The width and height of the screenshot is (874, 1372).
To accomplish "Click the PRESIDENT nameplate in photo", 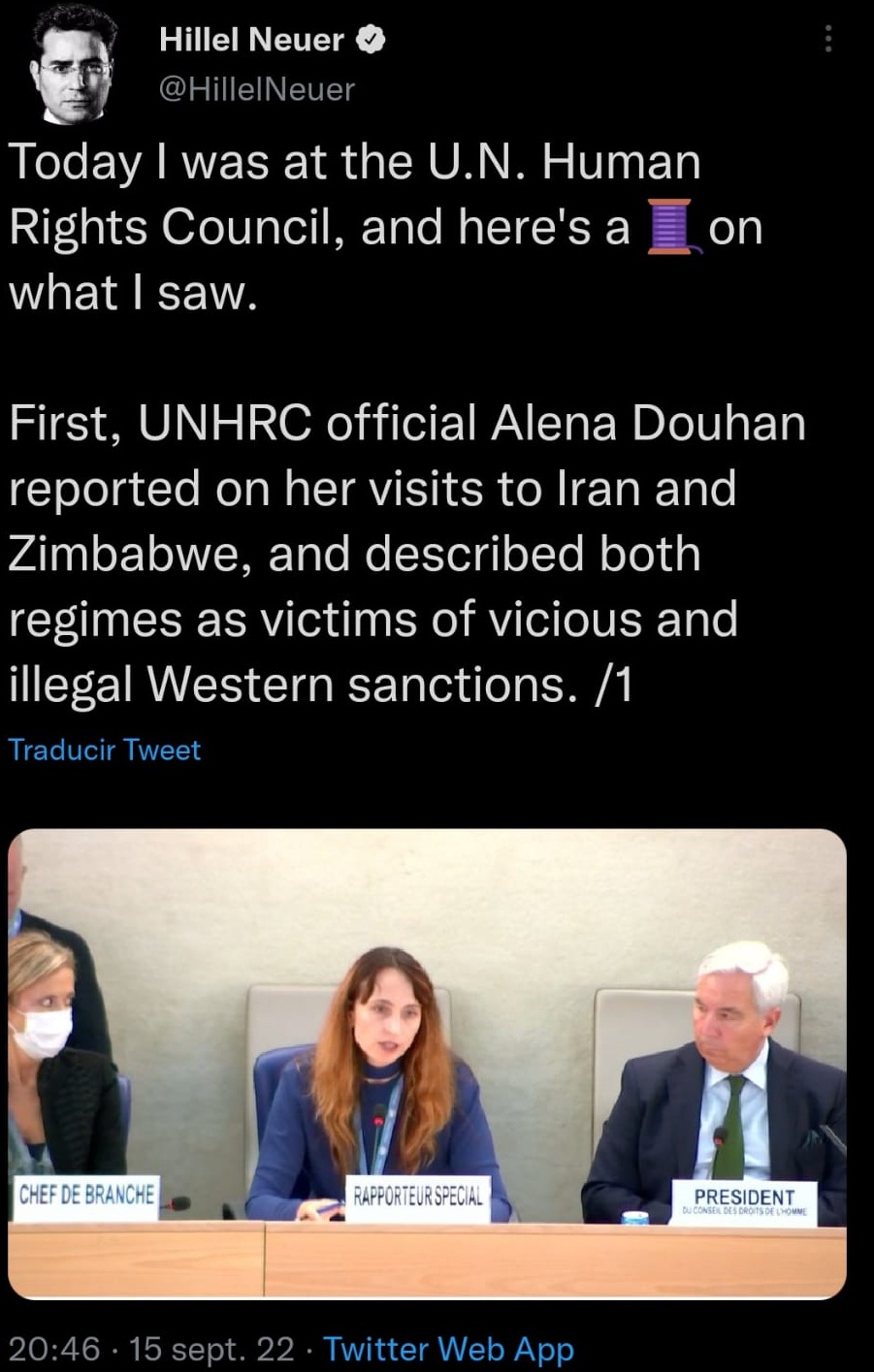I will (x=744, y=1202).
